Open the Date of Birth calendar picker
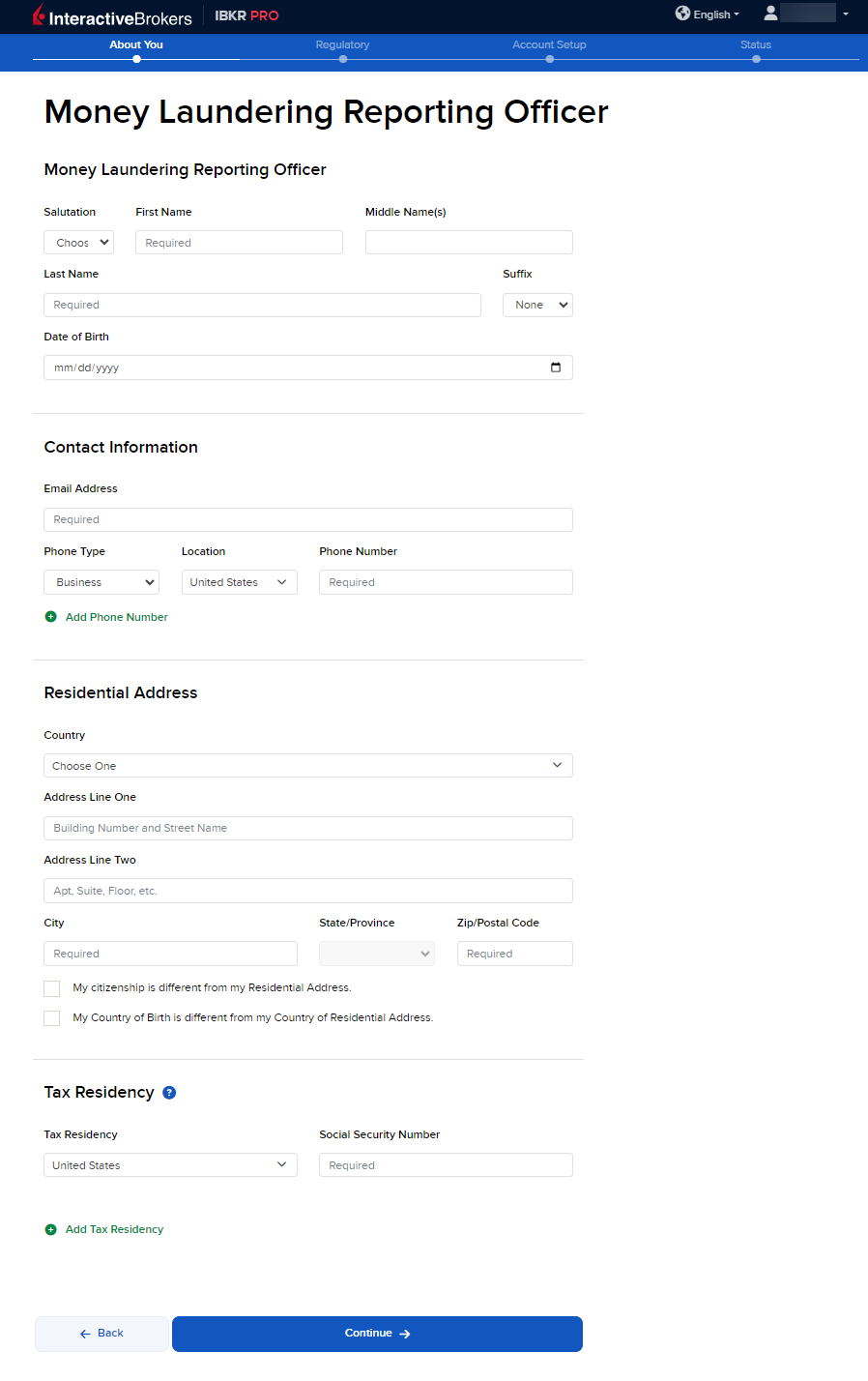 point(556,367)
